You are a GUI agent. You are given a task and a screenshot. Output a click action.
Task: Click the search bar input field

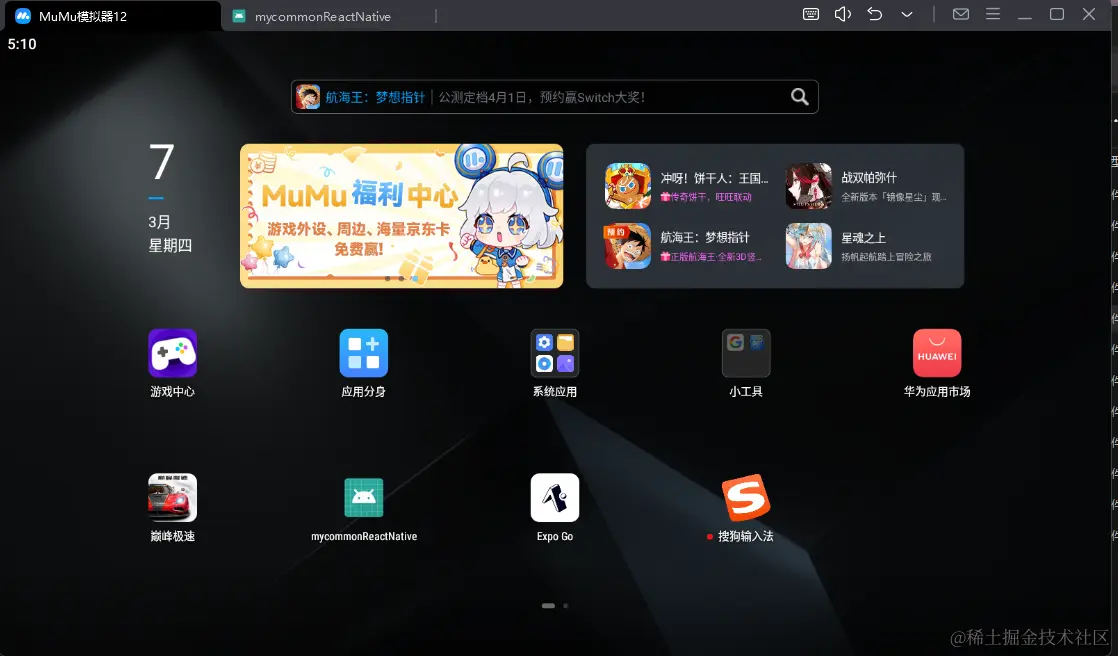(x=555, y=97)
